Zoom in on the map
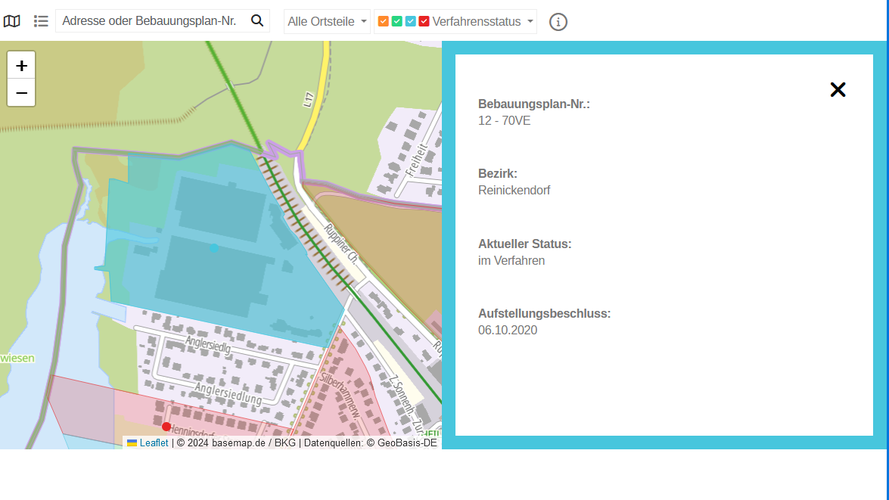889x500 pixels. pos(21,66)
